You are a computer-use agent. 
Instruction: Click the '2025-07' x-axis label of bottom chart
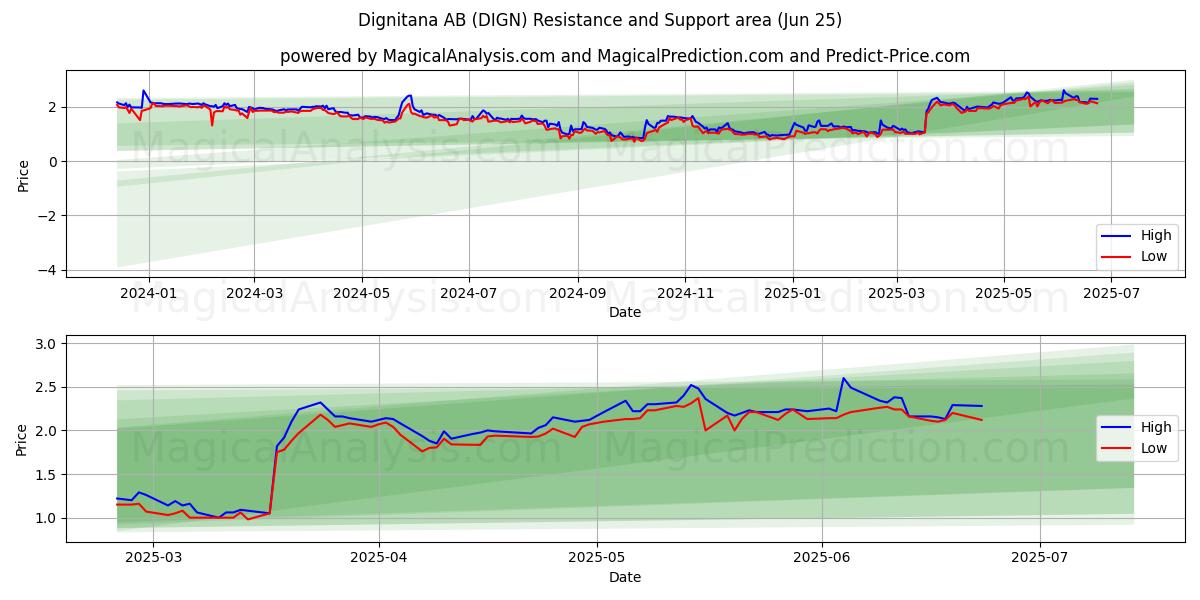point(1040,559)
